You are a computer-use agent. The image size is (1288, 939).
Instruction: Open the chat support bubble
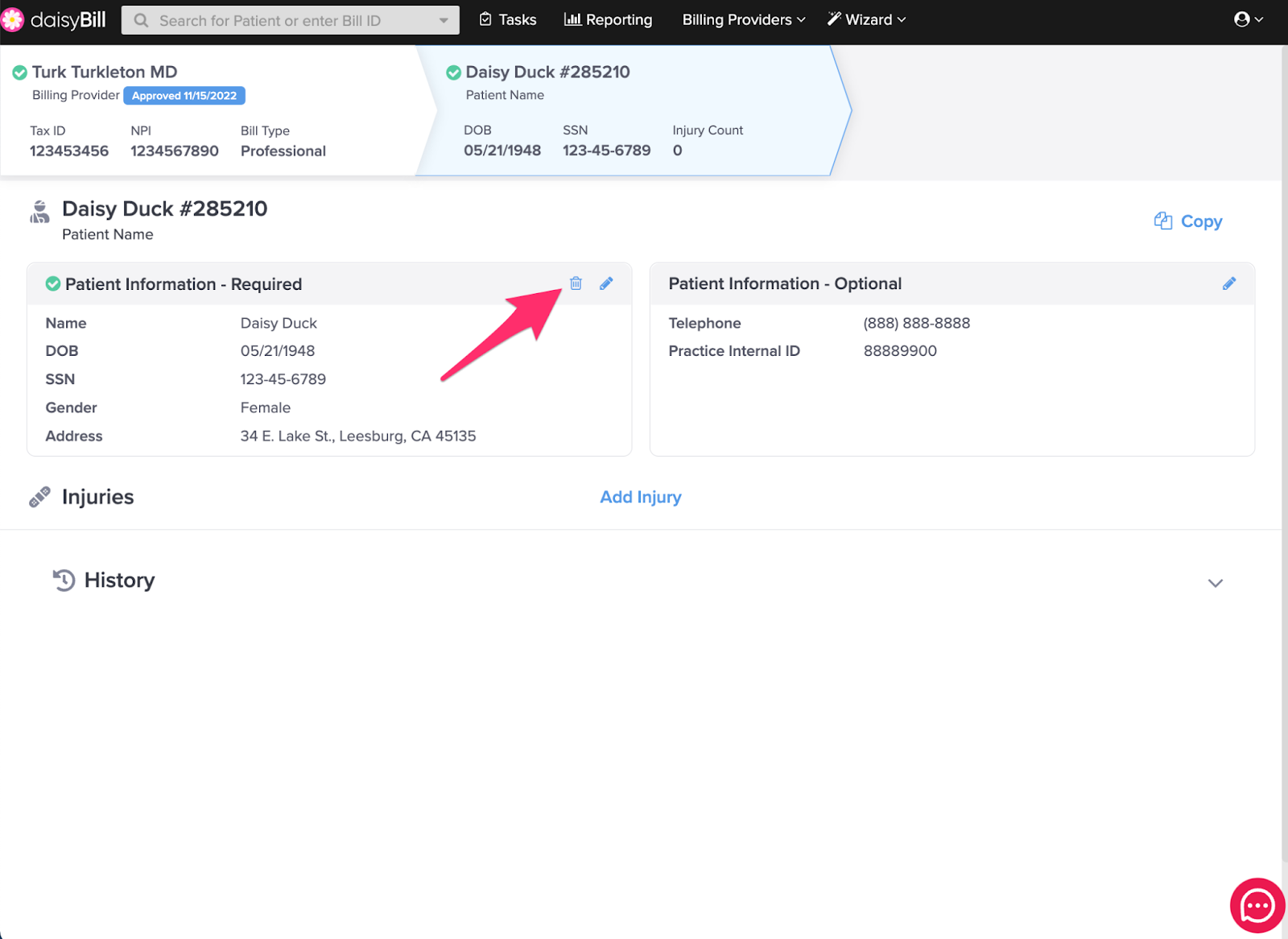1257,906
